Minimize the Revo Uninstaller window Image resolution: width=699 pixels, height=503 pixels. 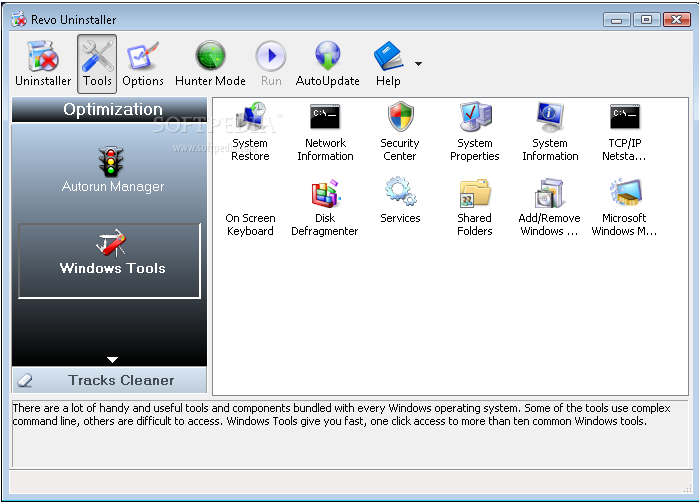[617, 20]
